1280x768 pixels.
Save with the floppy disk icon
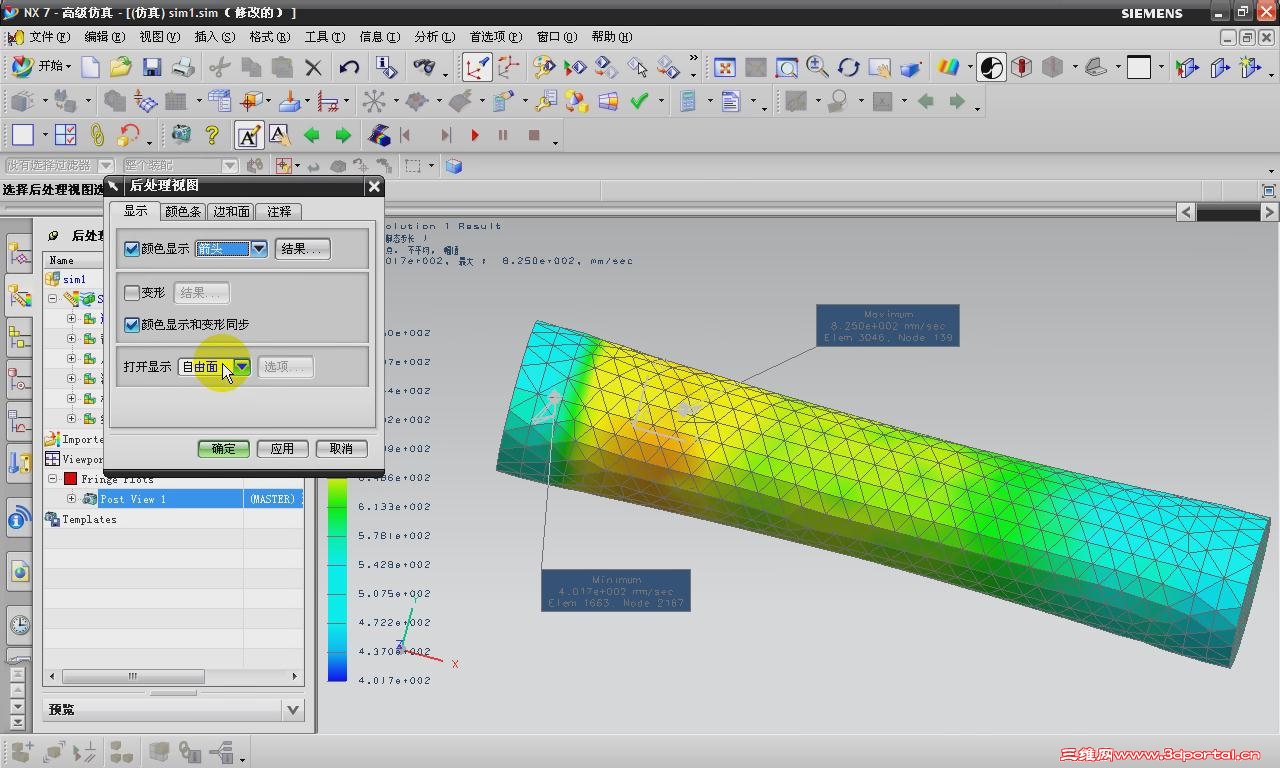152,67
